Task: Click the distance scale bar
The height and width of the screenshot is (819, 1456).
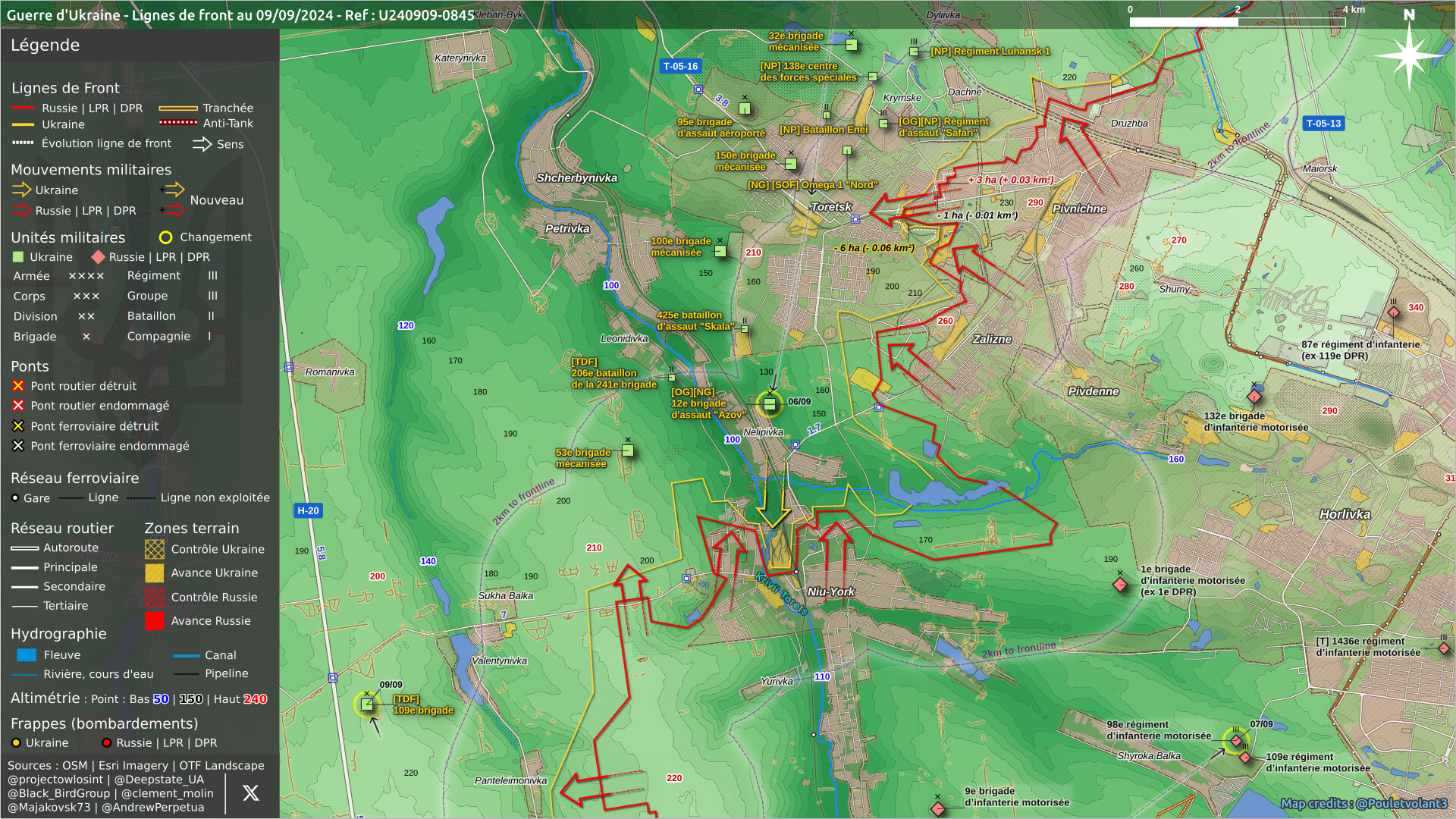Action: click(x=1238, y=22)
